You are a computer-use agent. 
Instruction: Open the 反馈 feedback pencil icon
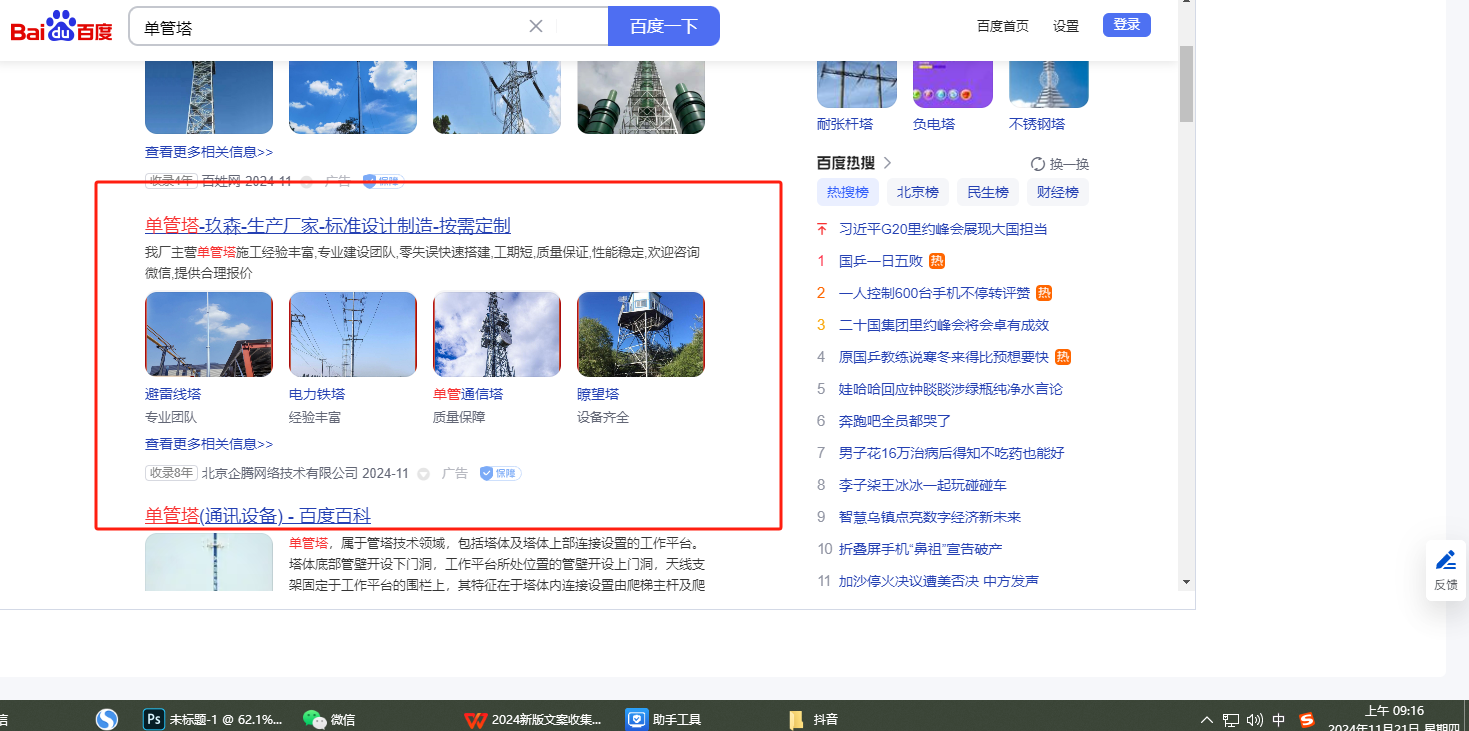tap(1446, 560)
